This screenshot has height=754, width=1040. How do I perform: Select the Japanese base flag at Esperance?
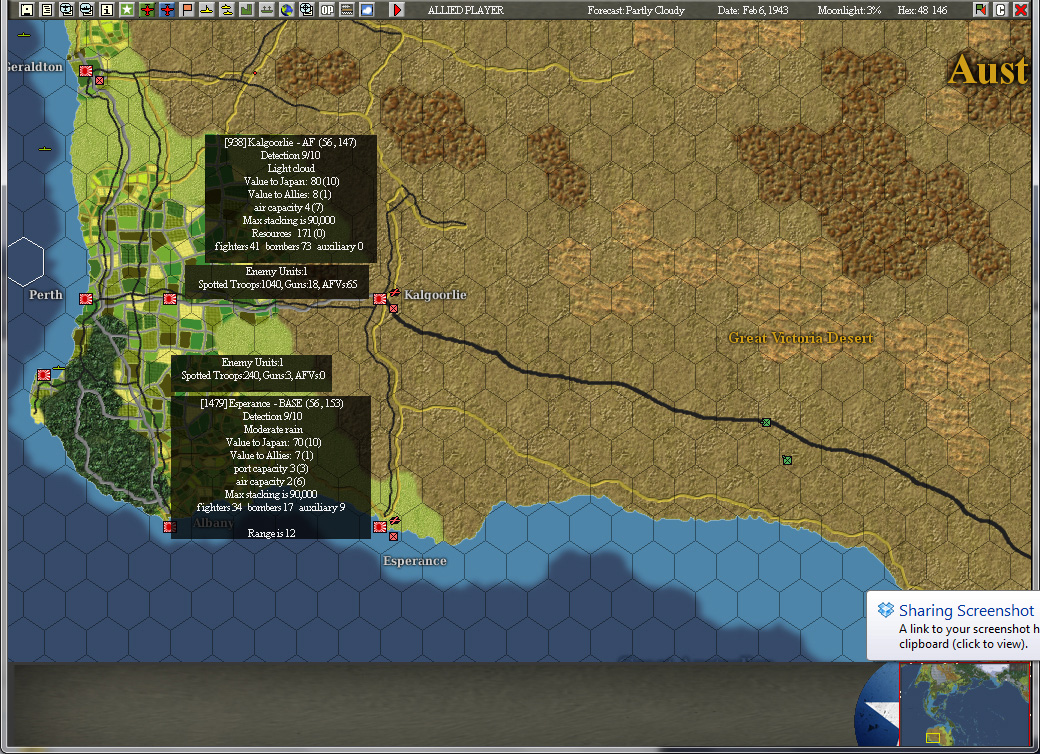(x=379, y=527)
